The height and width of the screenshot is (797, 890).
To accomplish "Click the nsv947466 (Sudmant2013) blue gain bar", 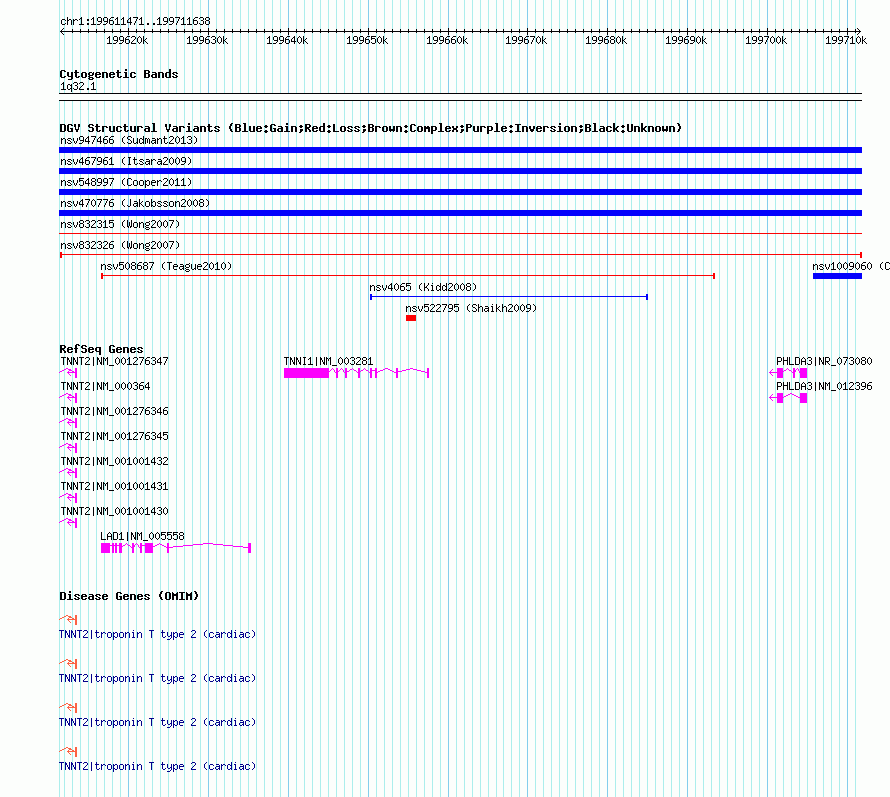I will pyautogui.click(x=460, y=150).
